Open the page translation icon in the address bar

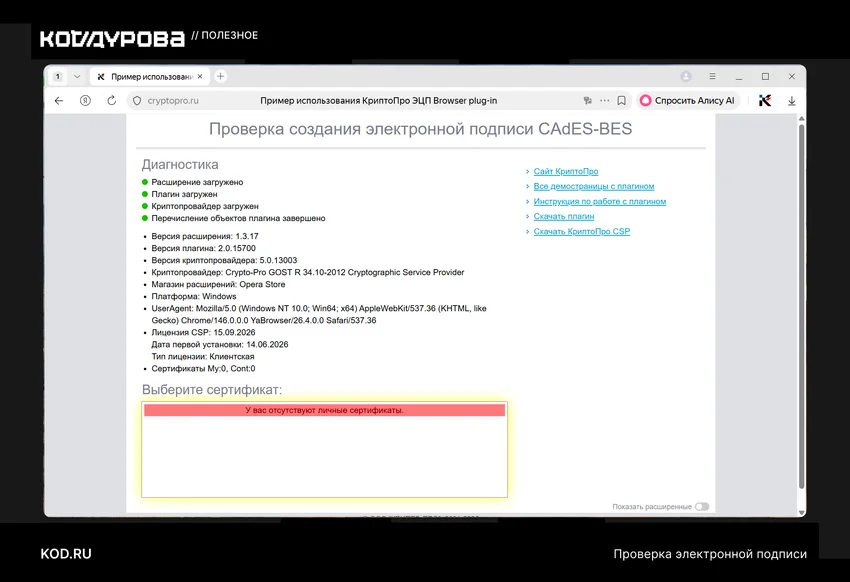[588, 101]
